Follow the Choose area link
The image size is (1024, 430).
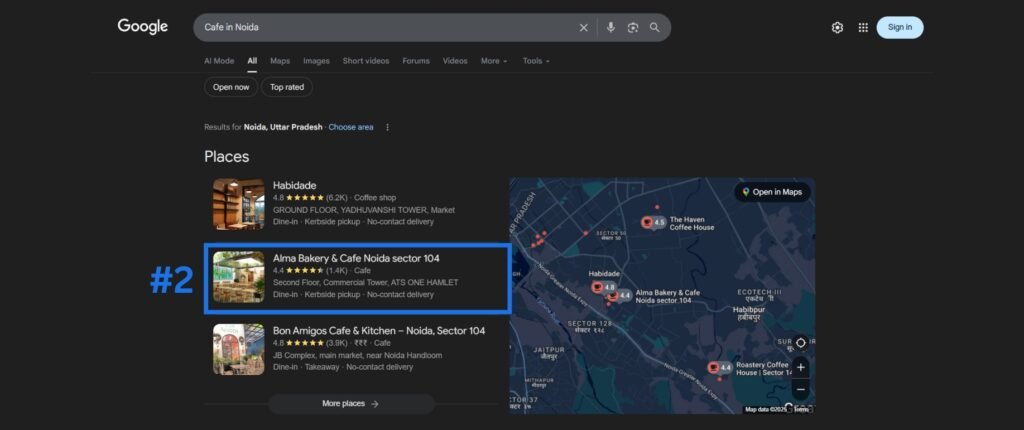click(351, 127)
